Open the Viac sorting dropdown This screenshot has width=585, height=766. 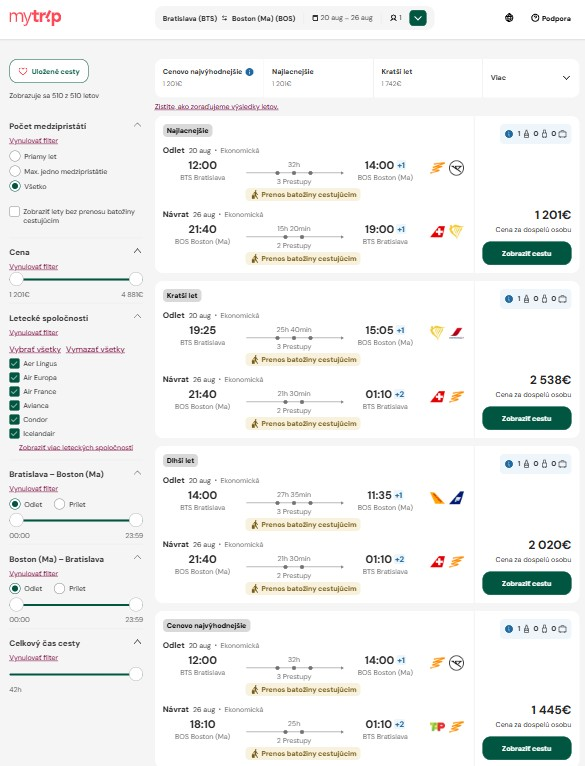530,78
